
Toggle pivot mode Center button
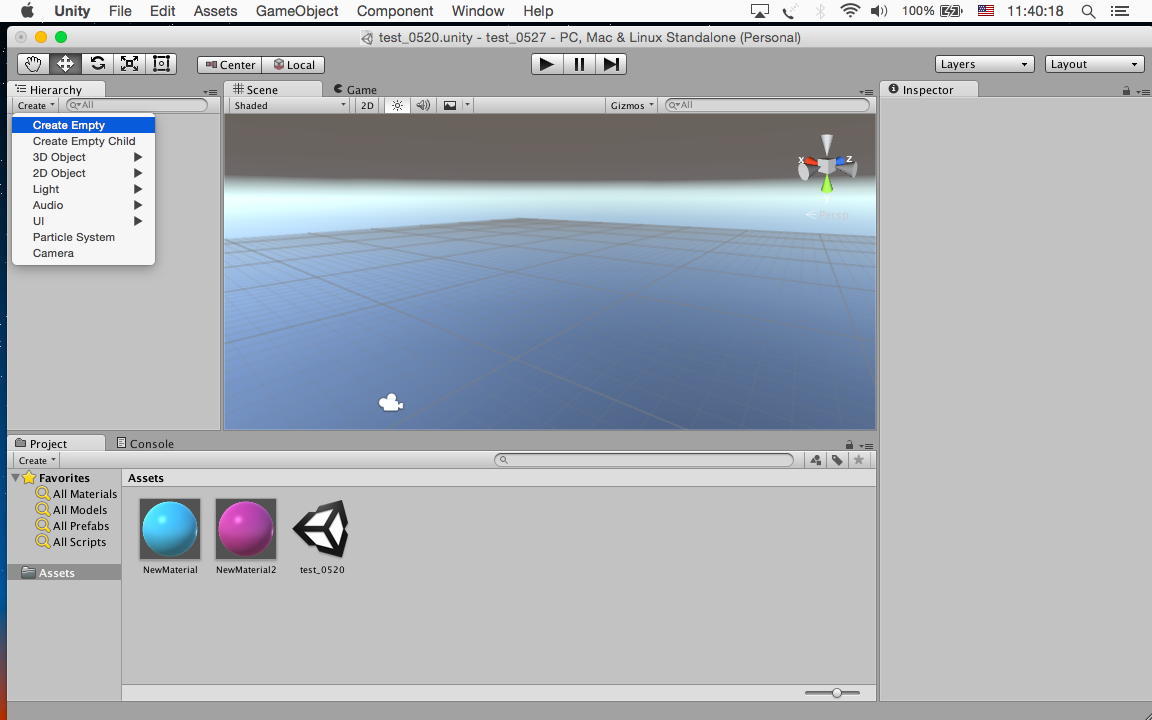tap(230, 65)
